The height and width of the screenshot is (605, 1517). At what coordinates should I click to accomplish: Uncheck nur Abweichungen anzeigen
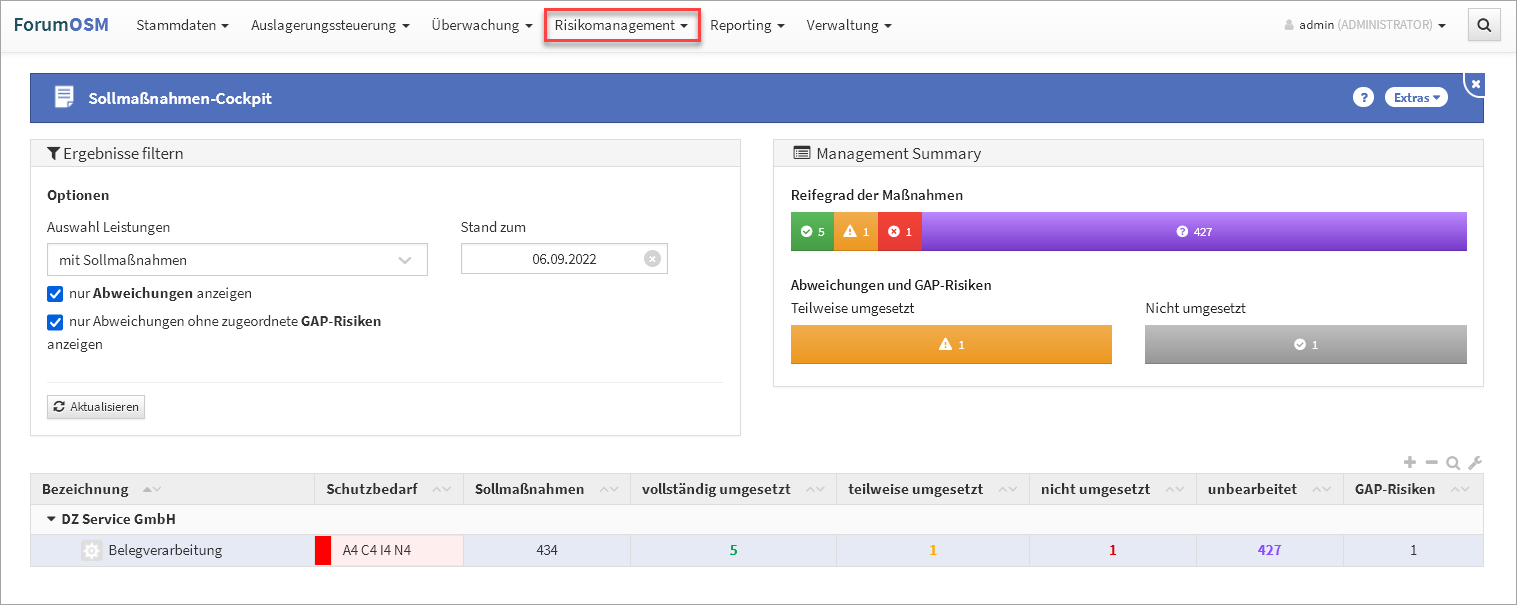click(56, 294)
